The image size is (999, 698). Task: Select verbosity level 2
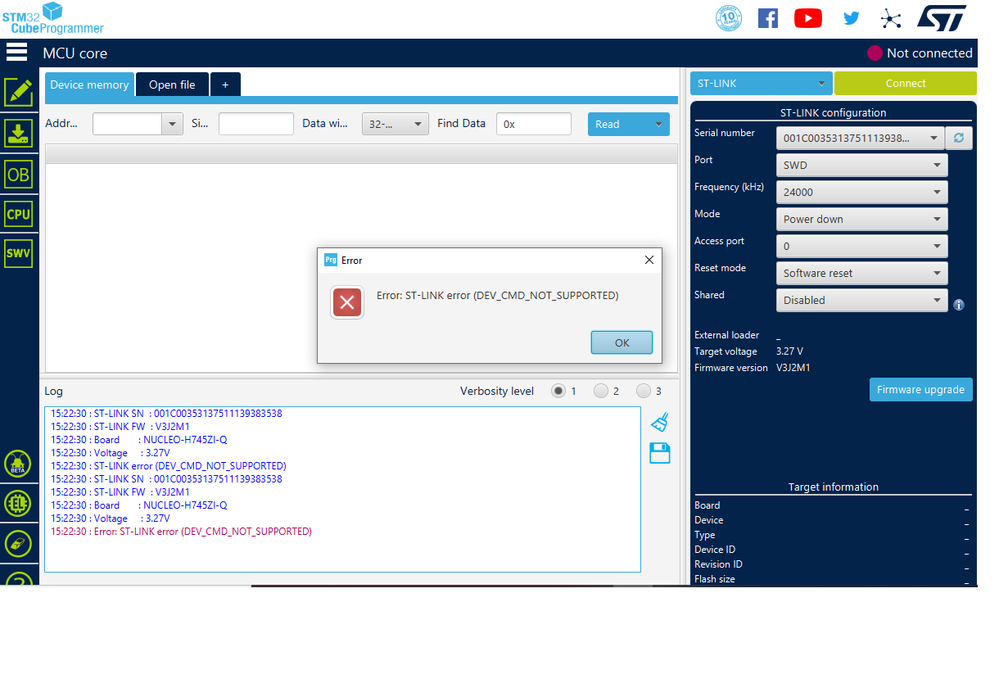pos(601,391)
